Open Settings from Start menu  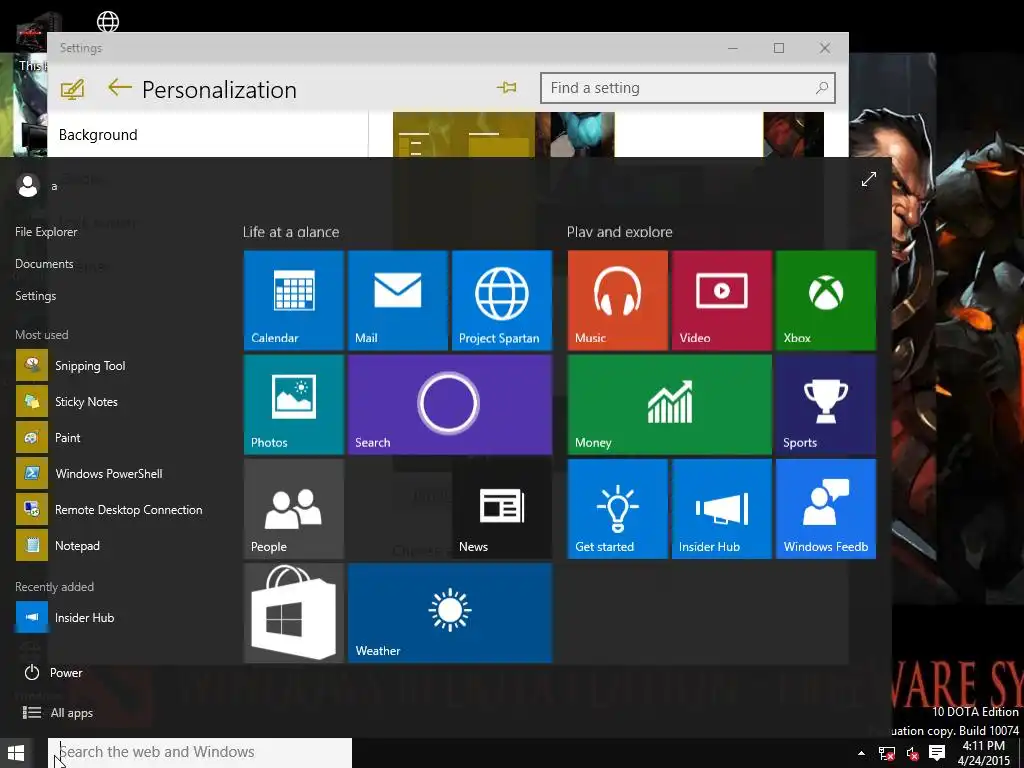(36, 296)
